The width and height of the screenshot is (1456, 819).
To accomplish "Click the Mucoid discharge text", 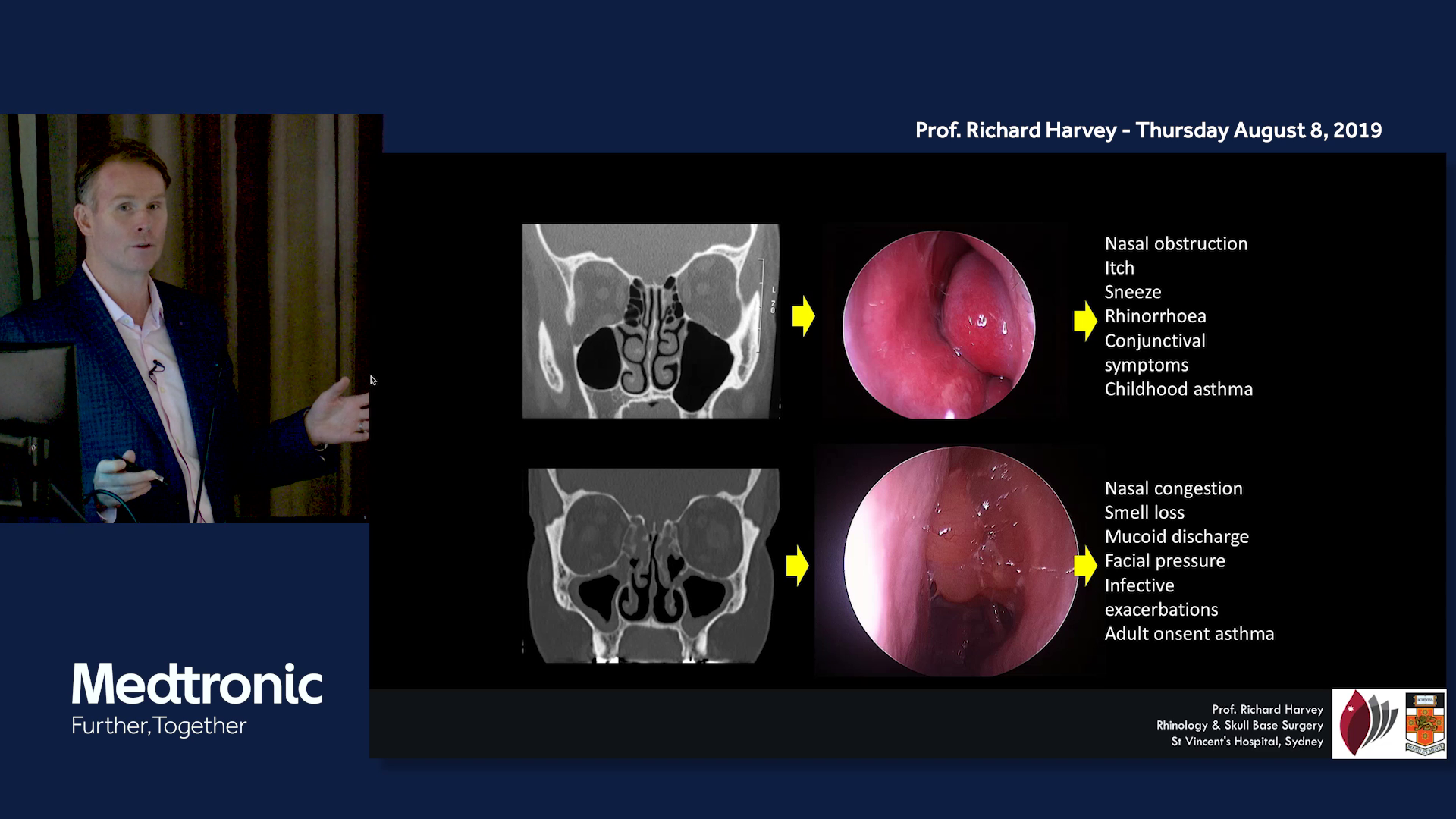I will [1176, 537].
